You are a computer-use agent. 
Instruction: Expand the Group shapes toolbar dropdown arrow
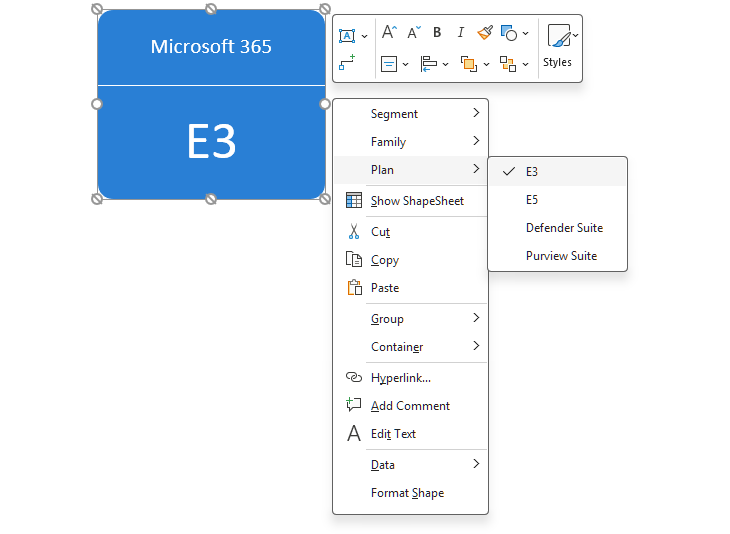click(x=526, y=64)
